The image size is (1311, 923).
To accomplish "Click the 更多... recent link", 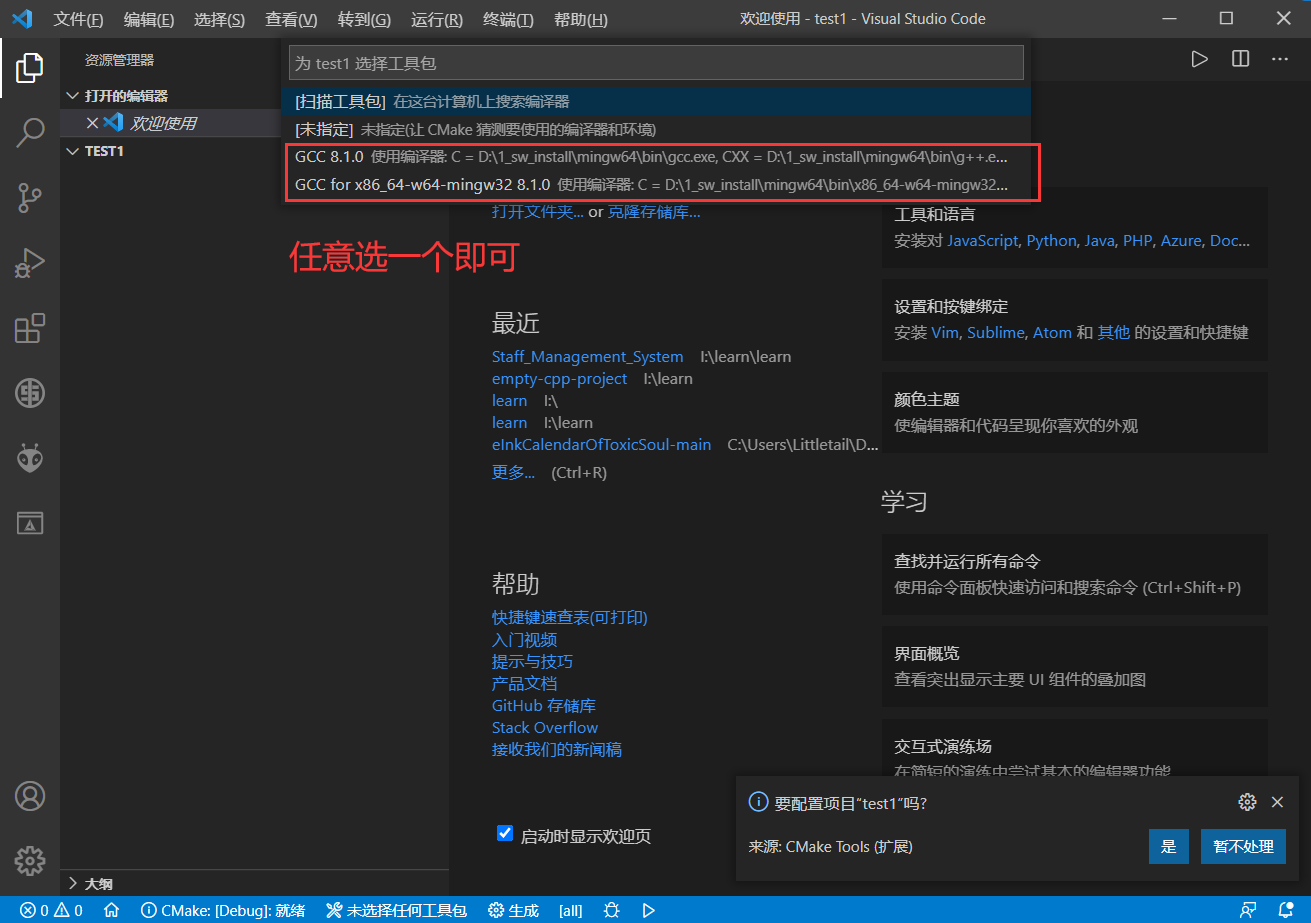I will (x=513, y=472).
